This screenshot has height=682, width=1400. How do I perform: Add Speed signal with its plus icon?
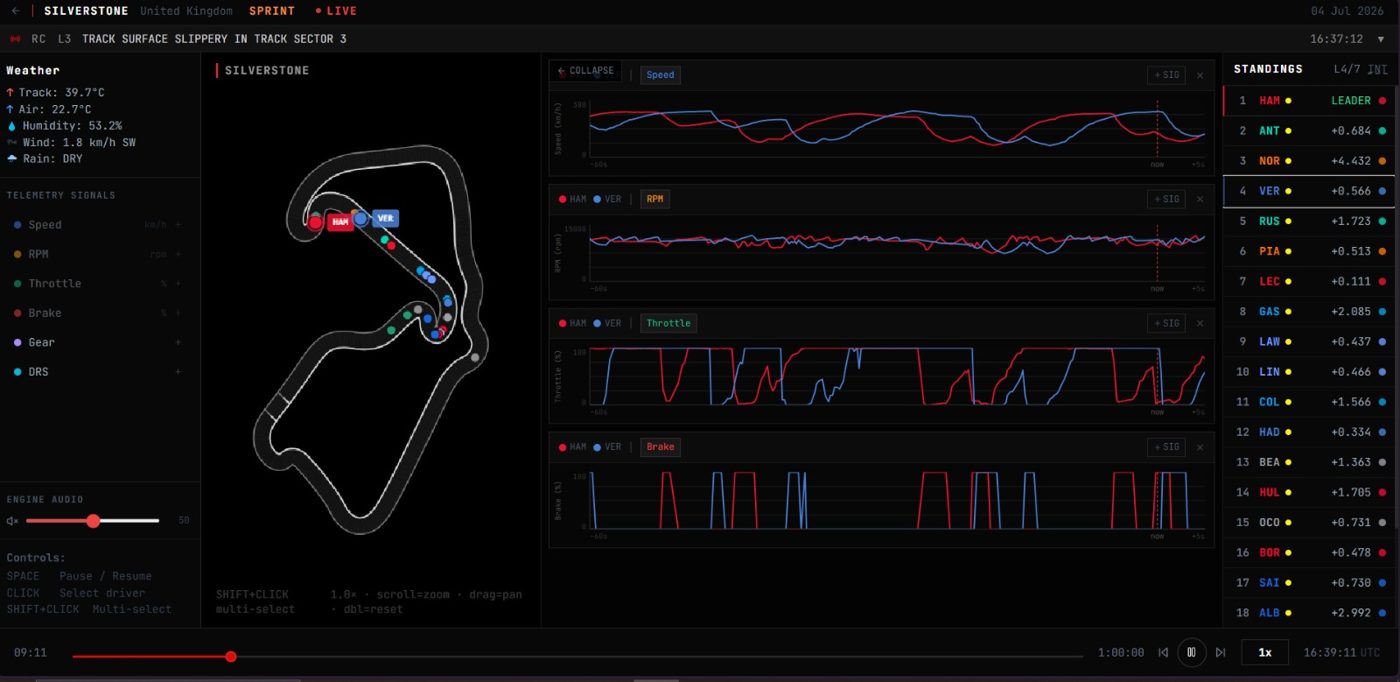(x=178, y=225)
